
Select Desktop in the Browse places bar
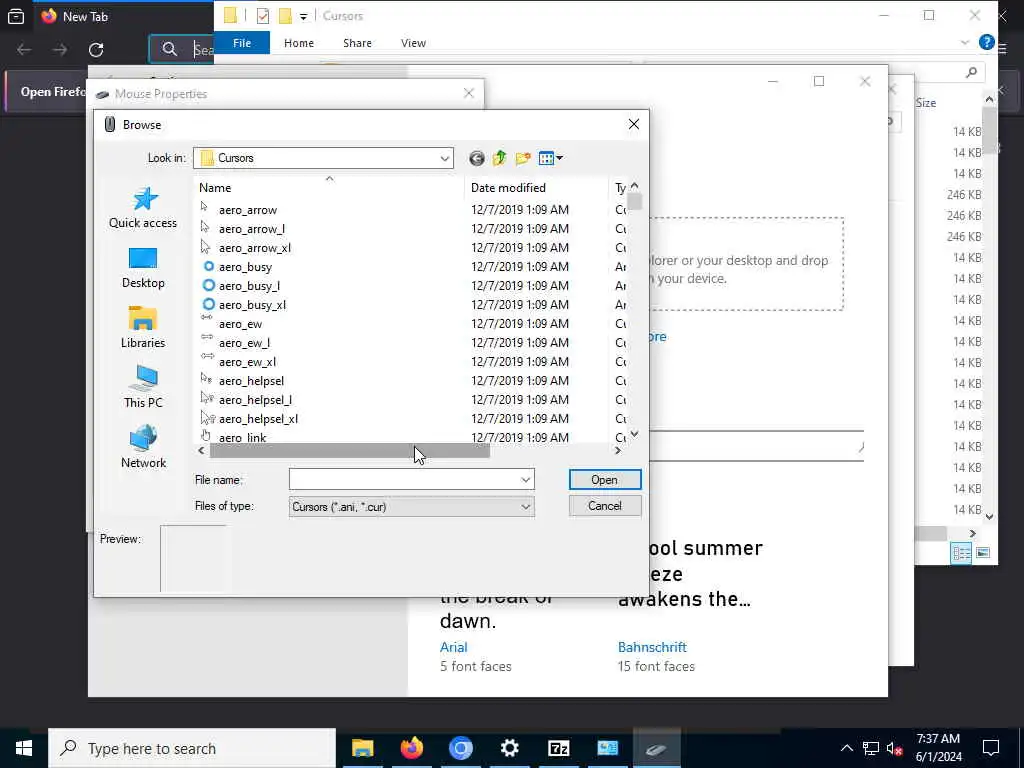[x=143, y=268]
